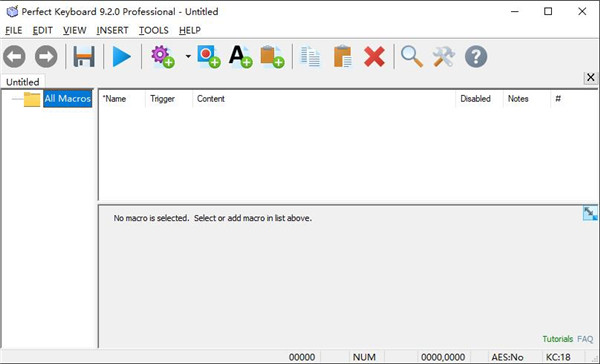Start macro recording with record-plus icon

pyautogui.click(x=209, y=57)
